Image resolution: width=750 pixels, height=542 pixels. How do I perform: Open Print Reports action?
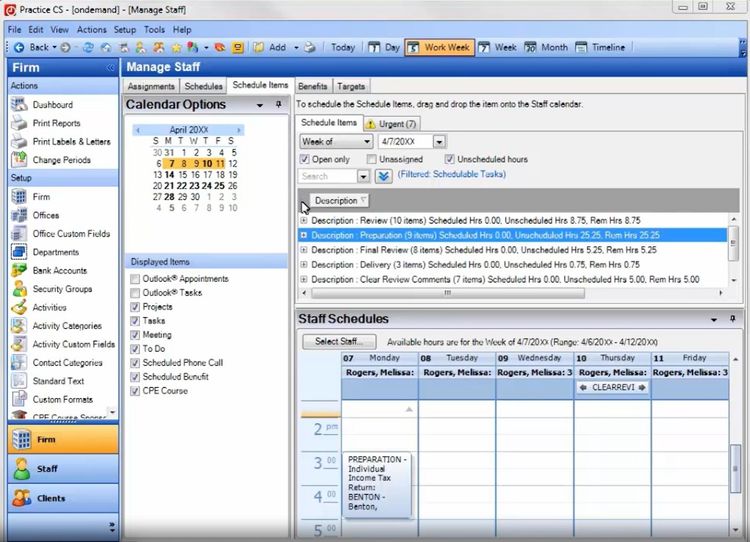56,123
